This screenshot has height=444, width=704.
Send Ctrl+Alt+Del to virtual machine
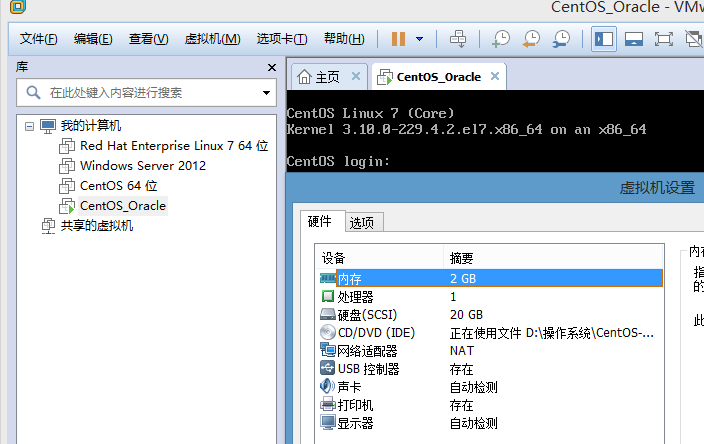coord(458,39)
